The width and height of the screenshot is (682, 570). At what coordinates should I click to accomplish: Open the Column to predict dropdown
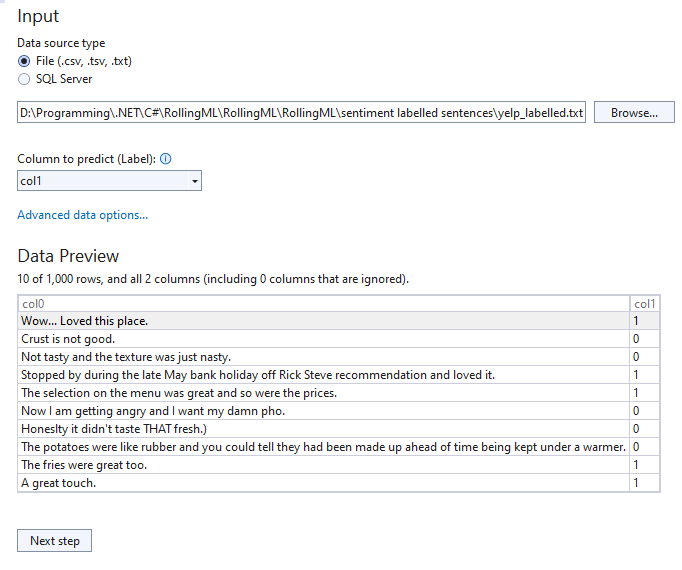click(109, 181)
